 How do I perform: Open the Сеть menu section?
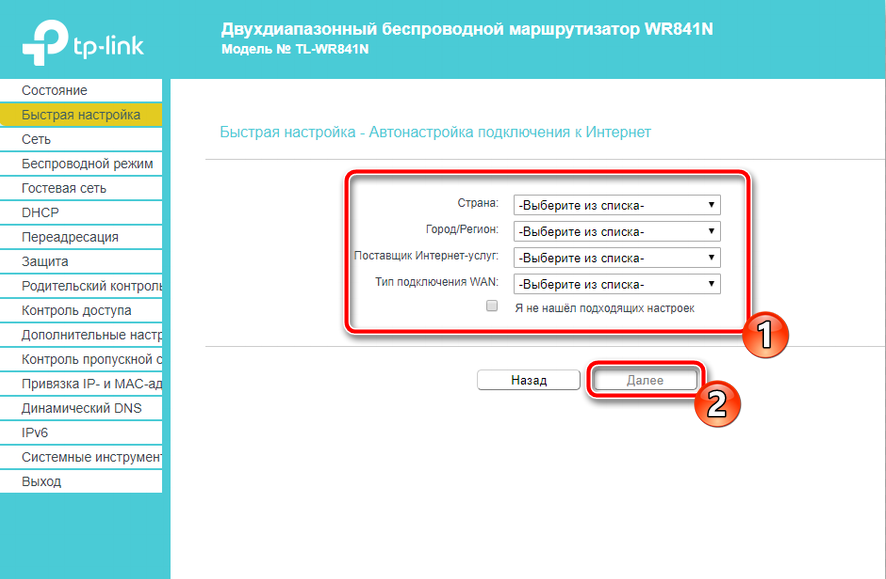(37, 140)
